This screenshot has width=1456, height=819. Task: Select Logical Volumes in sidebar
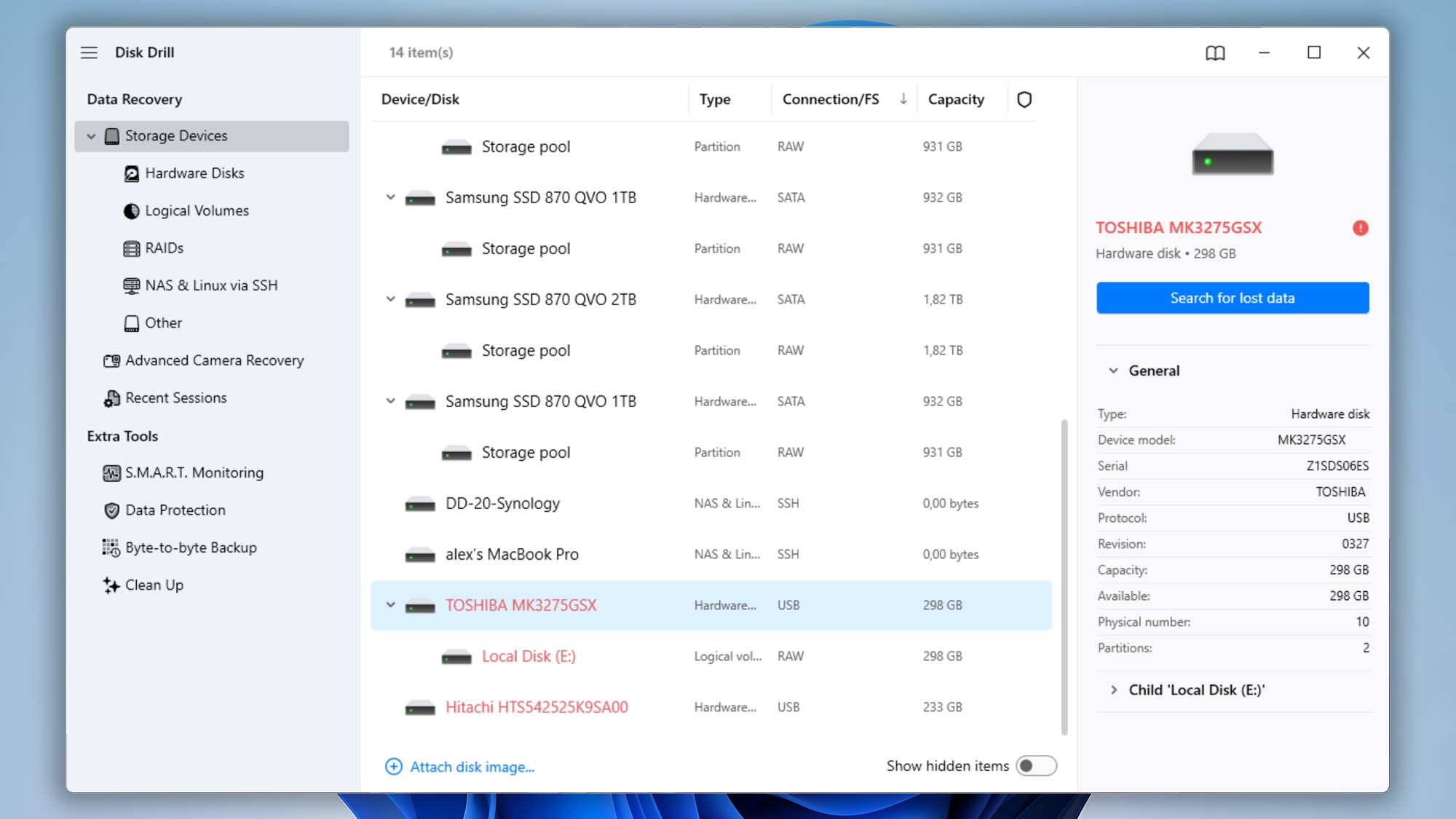[197, 211]
